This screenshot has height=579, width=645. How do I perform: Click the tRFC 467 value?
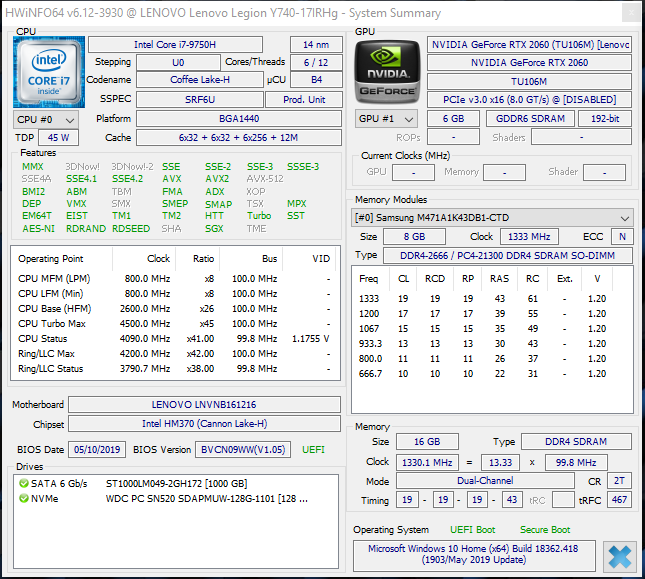tap(619, 500)
